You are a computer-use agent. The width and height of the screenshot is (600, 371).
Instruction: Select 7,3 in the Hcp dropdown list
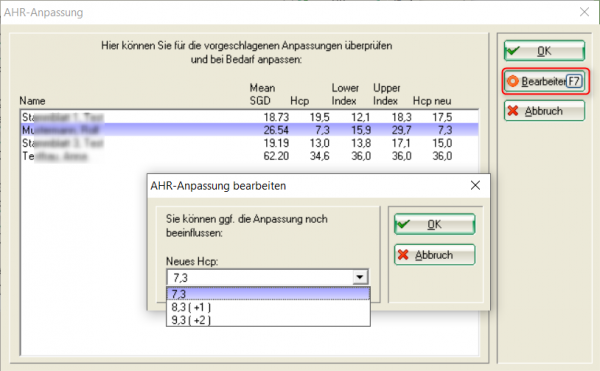pos(268,294)
